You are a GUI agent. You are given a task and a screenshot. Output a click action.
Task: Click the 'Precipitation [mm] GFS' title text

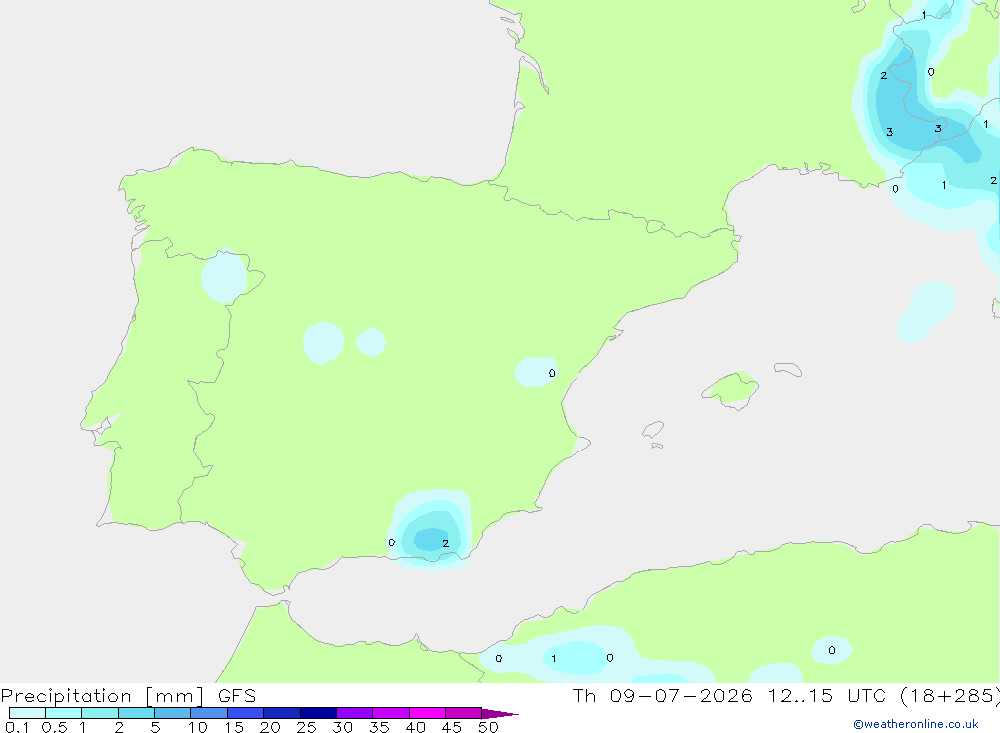pos(128,696)
